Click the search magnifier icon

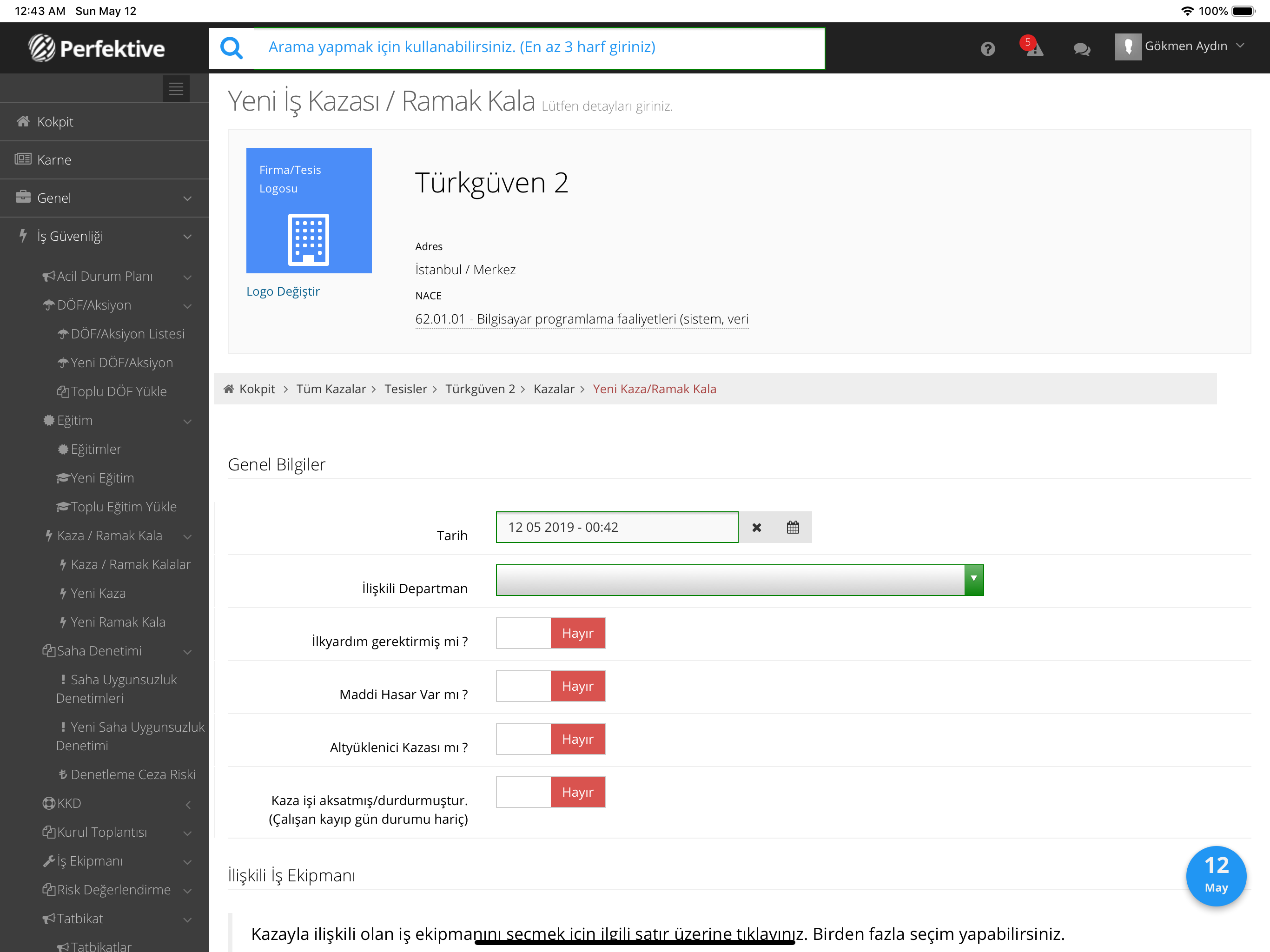[x=232, y=48]
